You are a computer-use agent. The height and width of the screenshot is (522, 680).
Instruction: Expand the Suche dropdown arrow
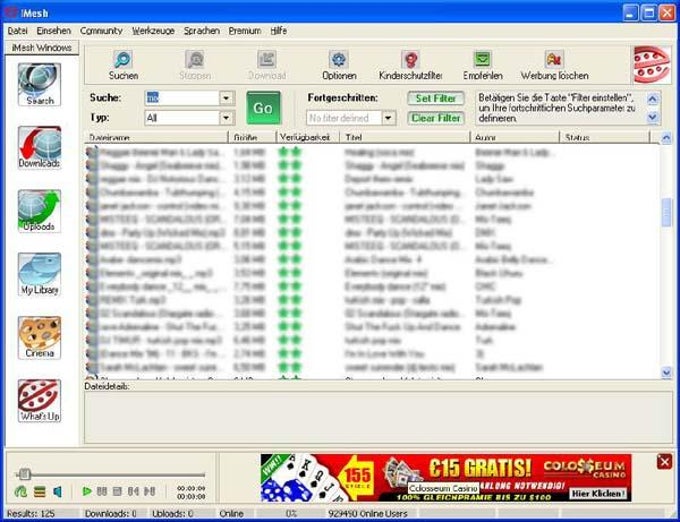(226, 98)
